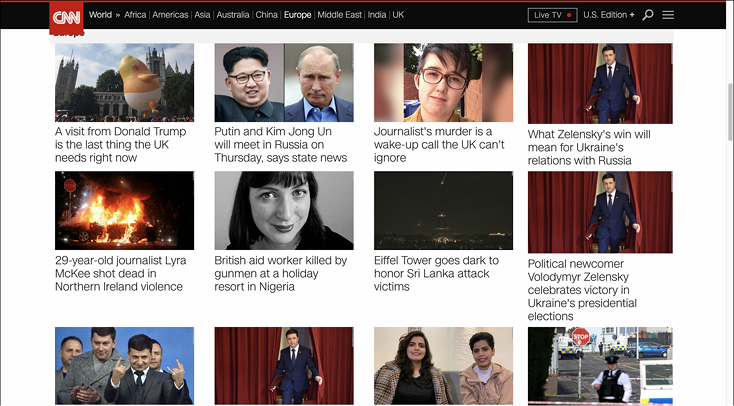Open the search magnifier icon
734x406 pixels.
[x=647, y=15]
